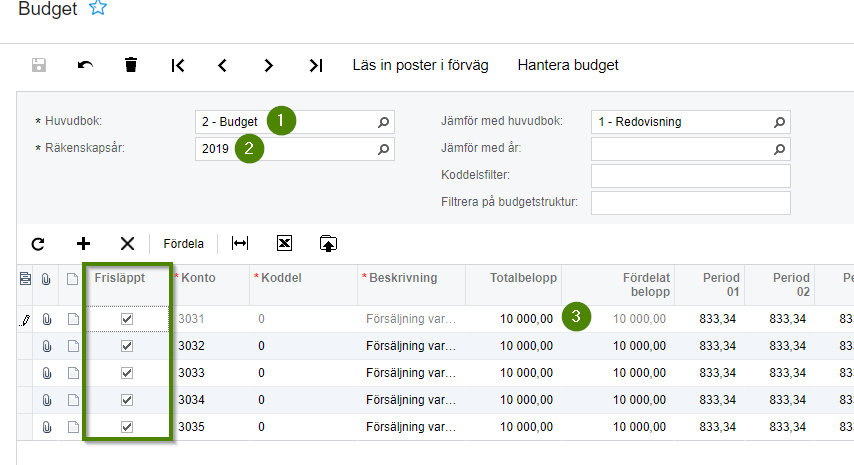Viewport: 854px width, 465px height.
Task: Fit grid columns to width
Action: [240, 243]
